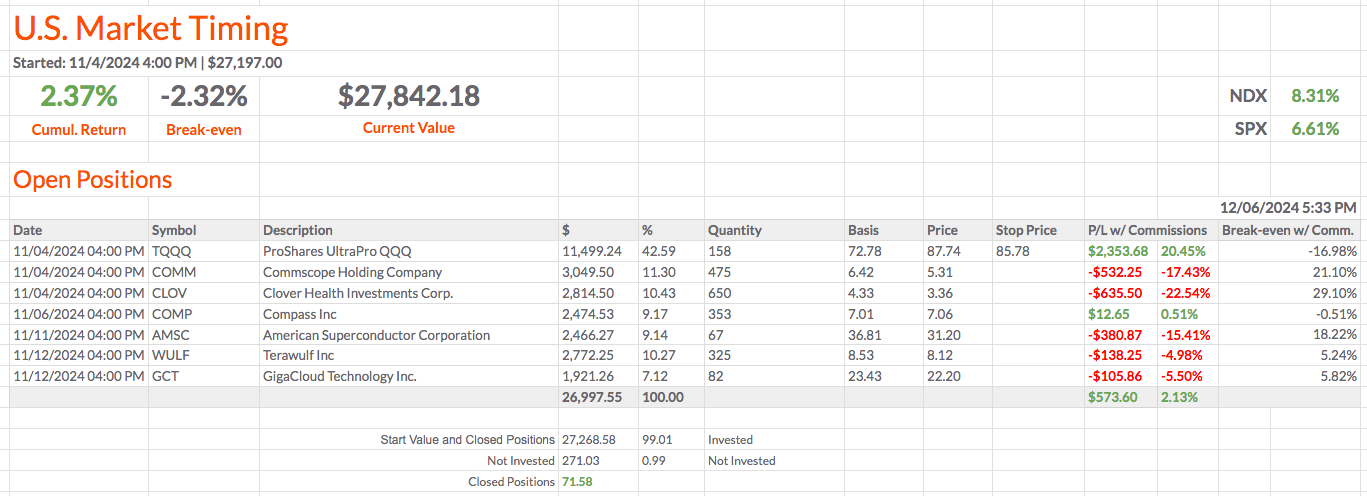This screenshot has width=1367, height=496.
Task: Click the Commscope Holding Company description cell
Action: point(352,272)
